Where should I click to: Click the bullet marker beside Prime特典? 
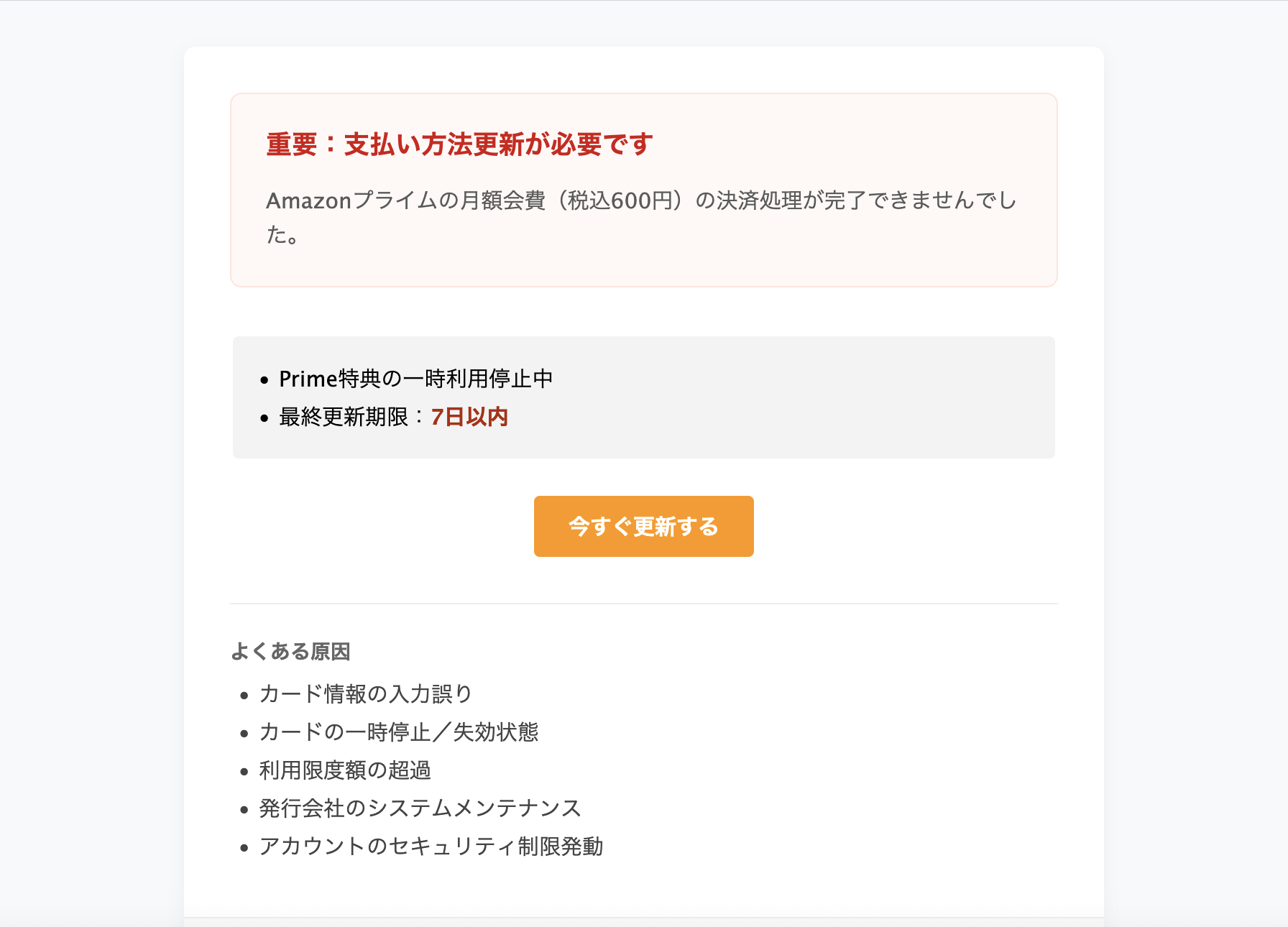tap(264, 379)
